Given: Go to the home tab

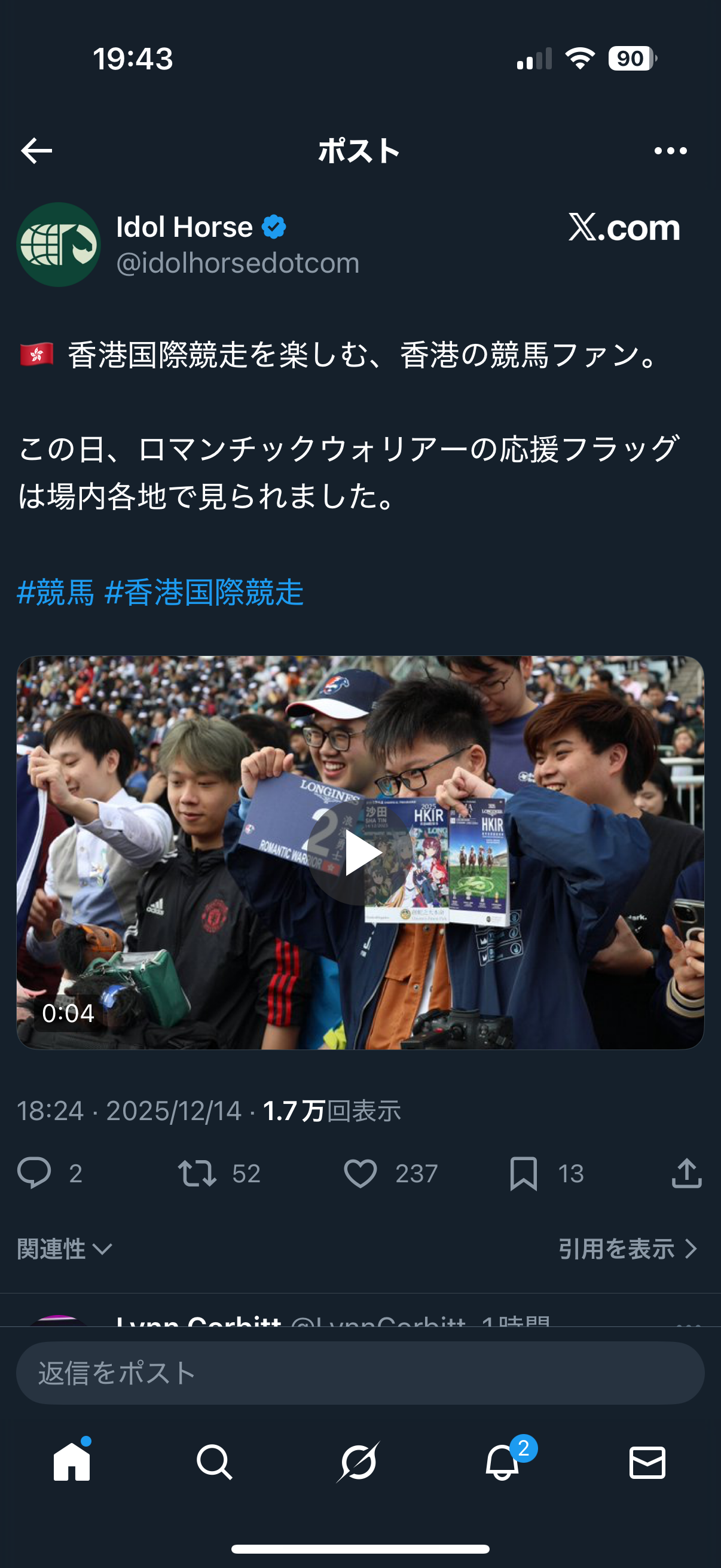Looking at the screenshot, I should tap(72, 1462).
